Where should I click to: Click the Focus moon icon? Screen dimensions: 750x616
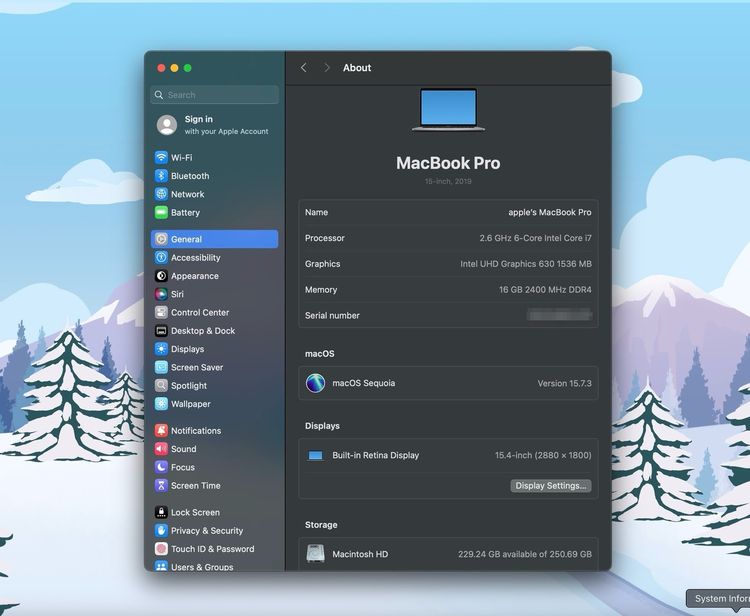point(161,467)
